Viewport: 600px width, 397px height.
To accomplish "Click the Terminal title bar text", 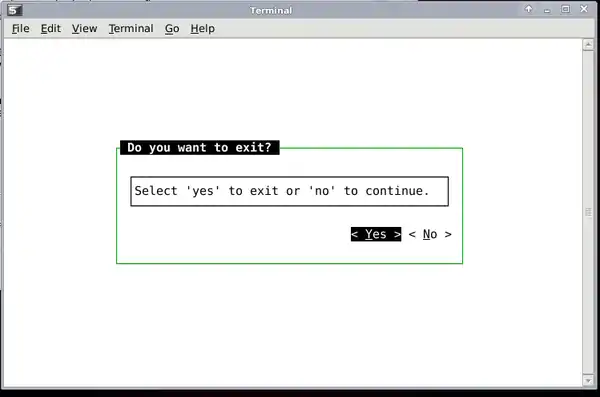I will coord(271,10).
